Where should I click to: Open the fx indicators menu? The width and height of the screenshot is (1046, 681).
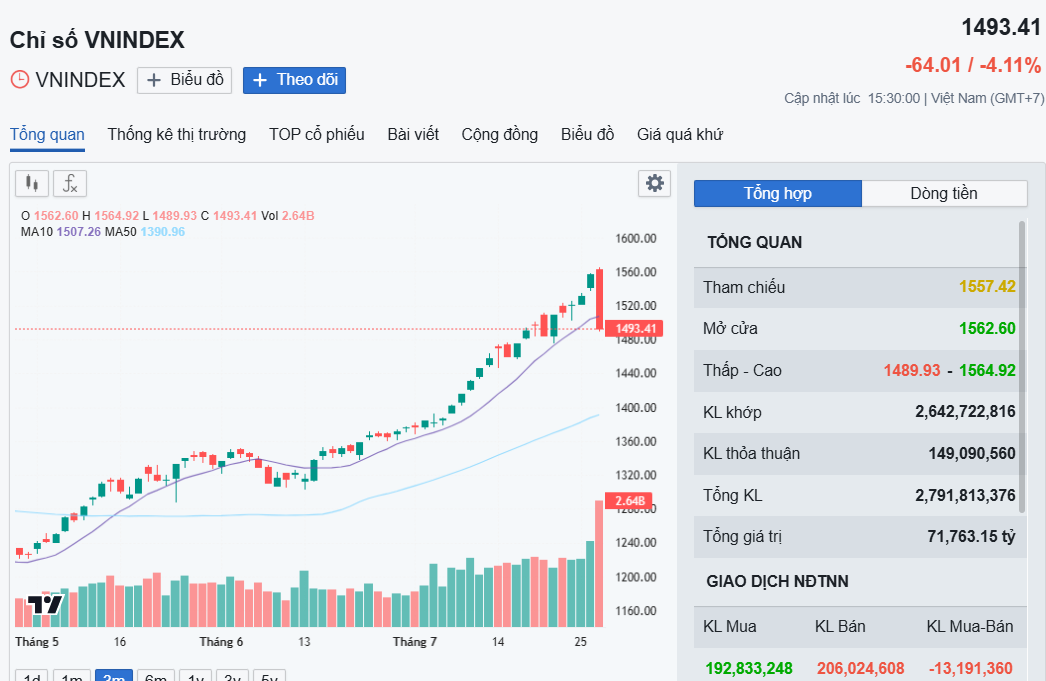(70, 183)
